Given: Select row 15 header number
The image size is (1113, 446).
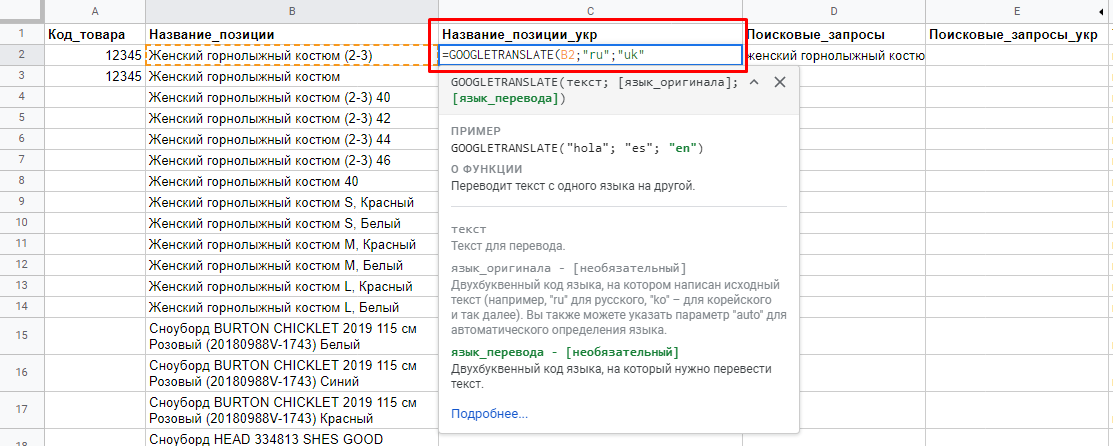Looking at the screenshot, I should (x=20, y=337).
